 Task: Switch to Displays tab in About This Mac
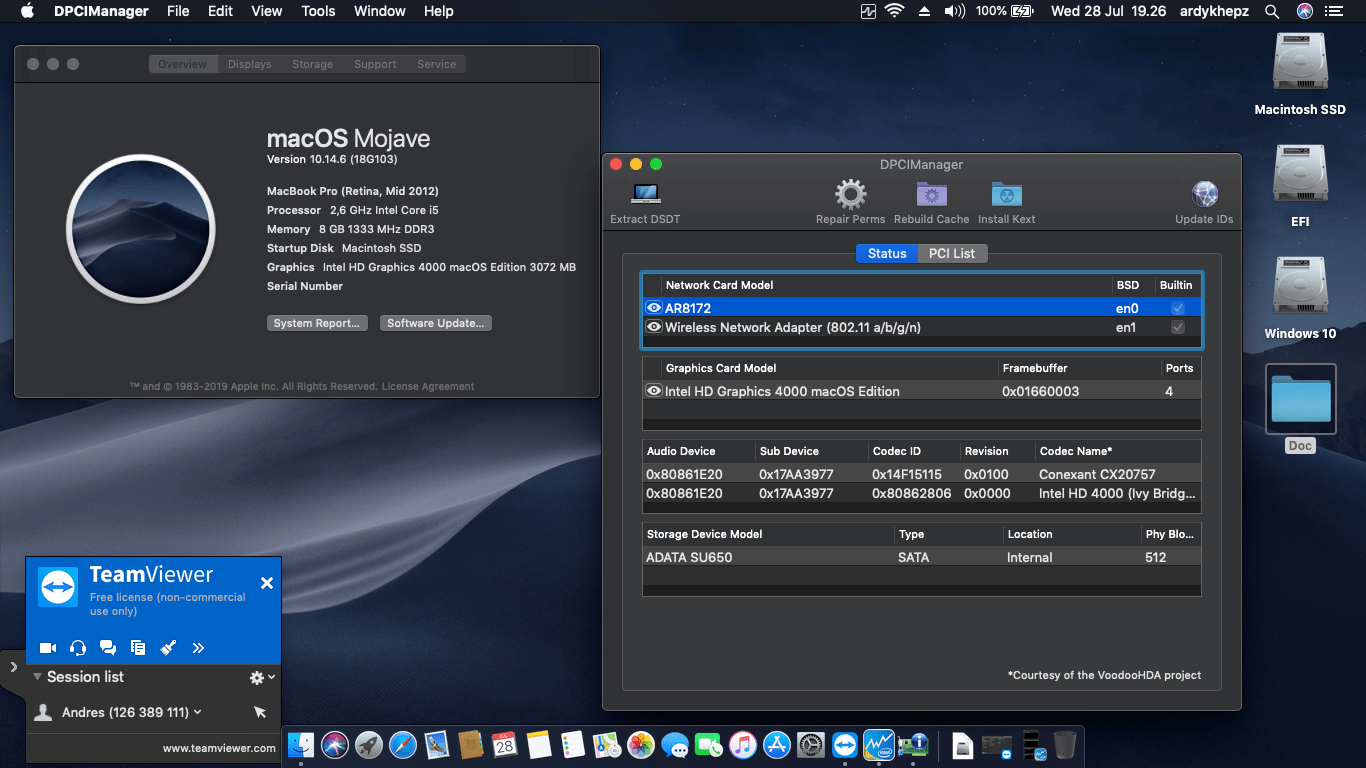click(x=249, y=64)
